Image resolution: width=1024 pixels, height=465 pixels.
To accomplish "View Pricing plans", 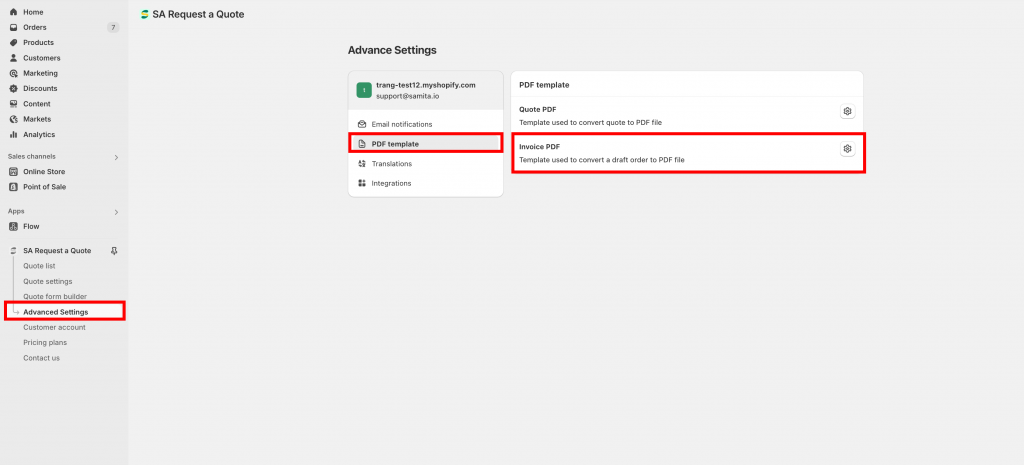I will tap(45, 342).
